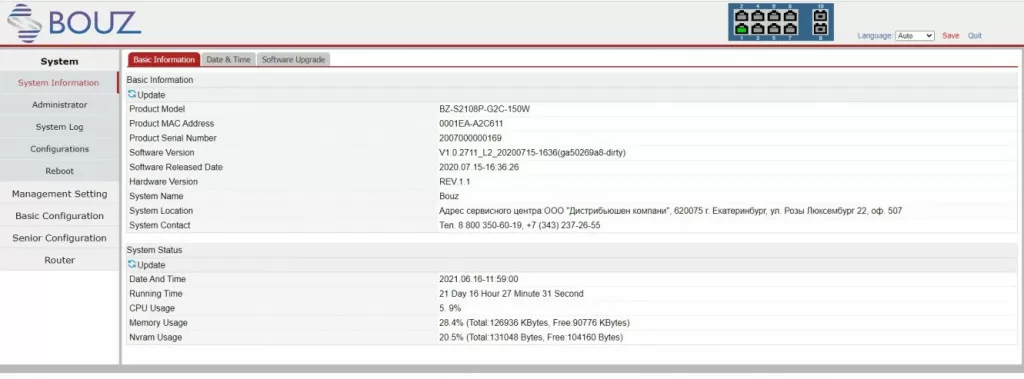Image resolution: width=1024 pixels, height=379 pixels.
Task: Click hardware version REV.1.1
Action: [455, 182]
